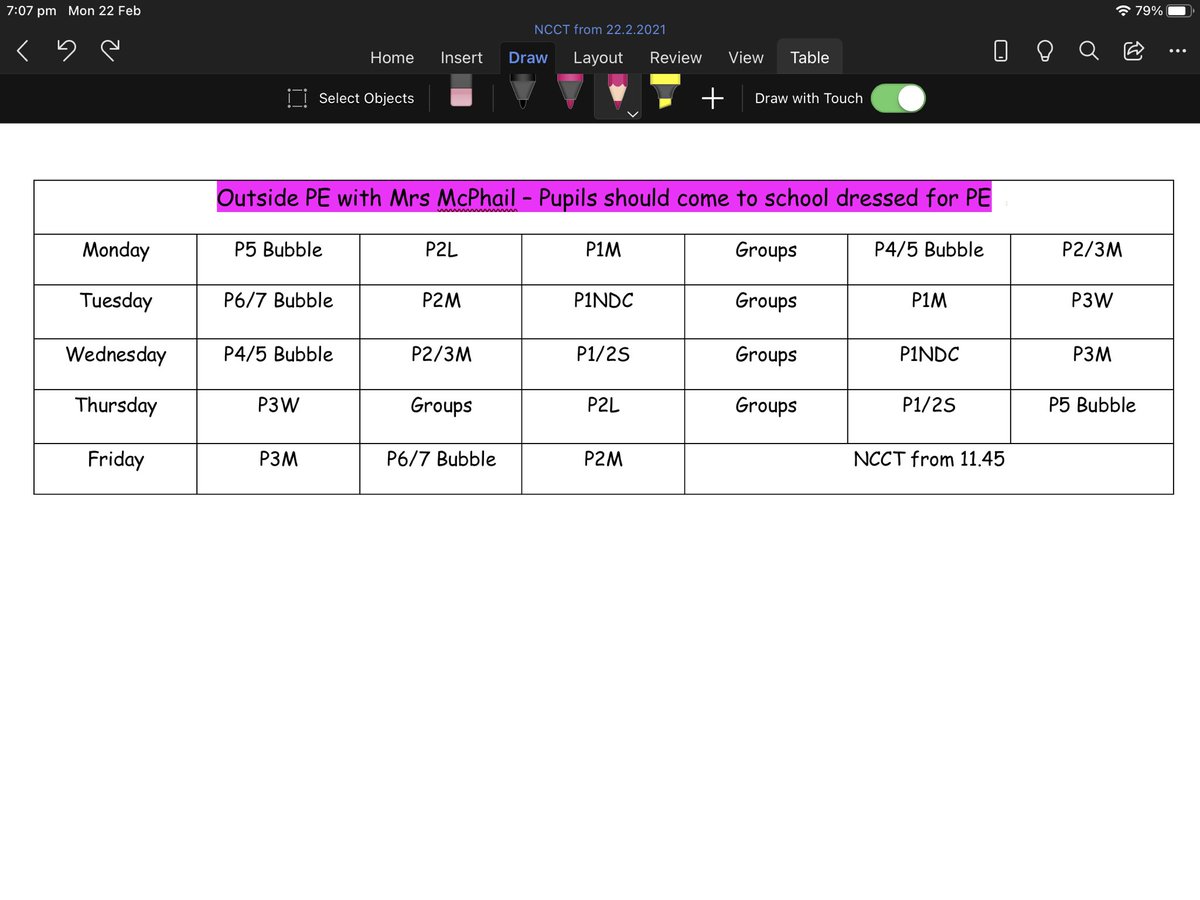Click Thursday's P2L cell

[x=603, y=416]
